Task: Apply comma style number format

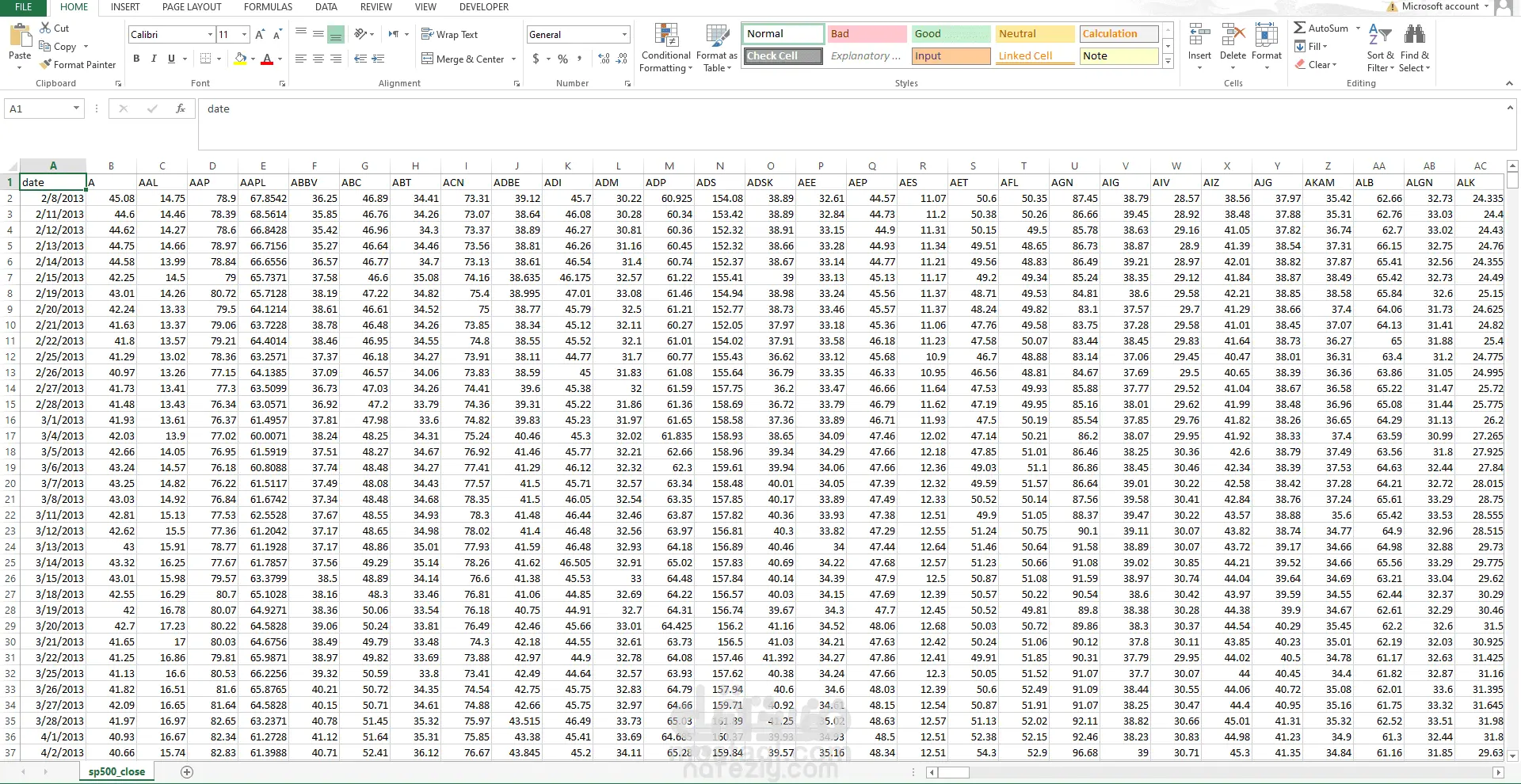Action: click(580, 59)
